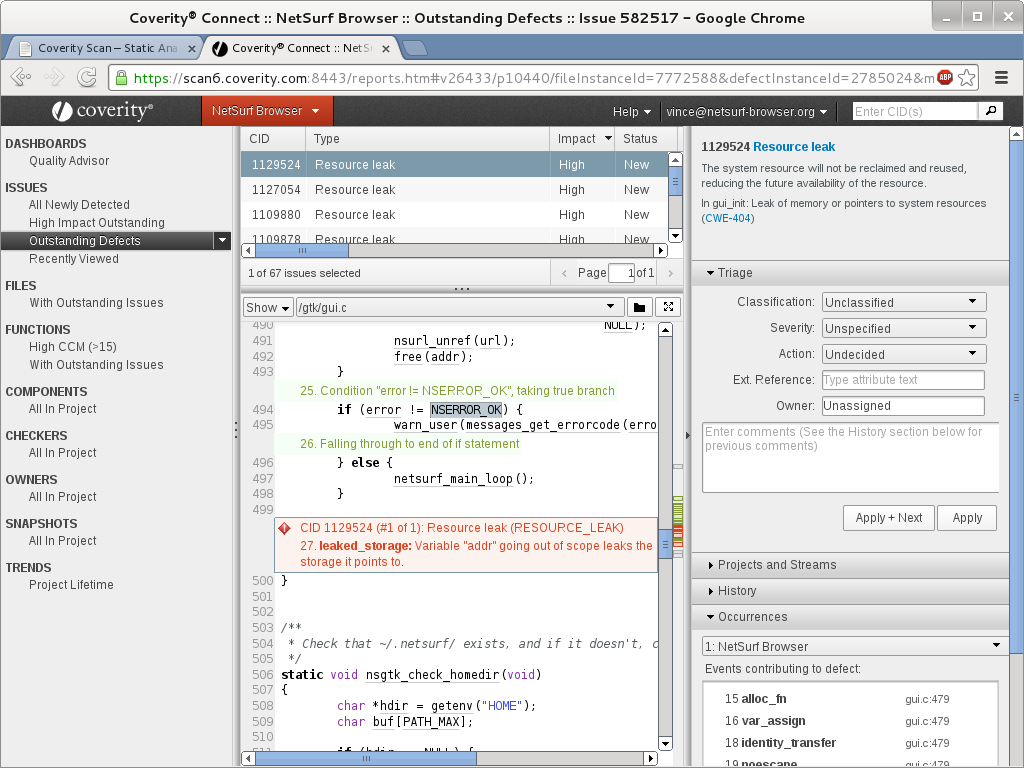
Task: Click in the Enter CID(s) search field
Action: point(915,111)
